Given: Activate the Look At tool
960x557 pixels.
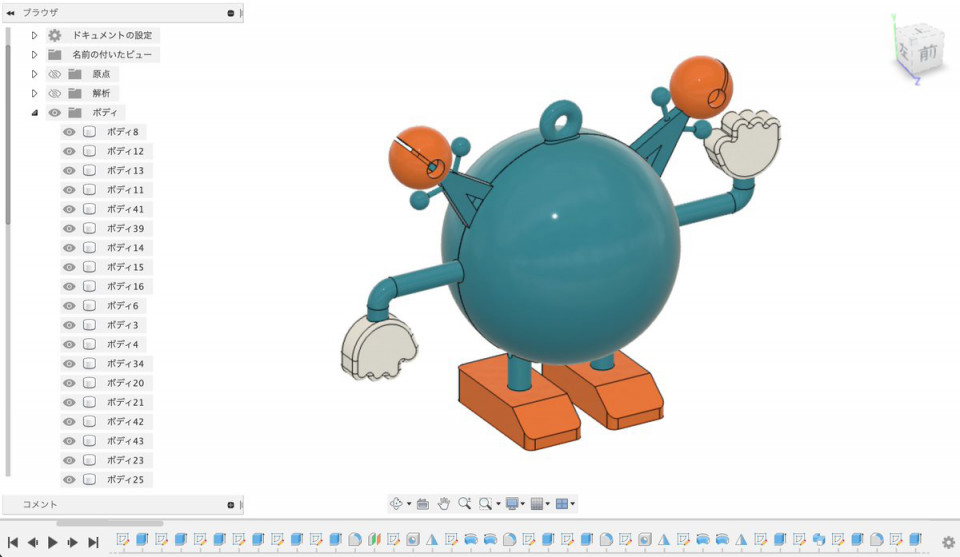Looking at the screenshot, I should coord(422,504).
